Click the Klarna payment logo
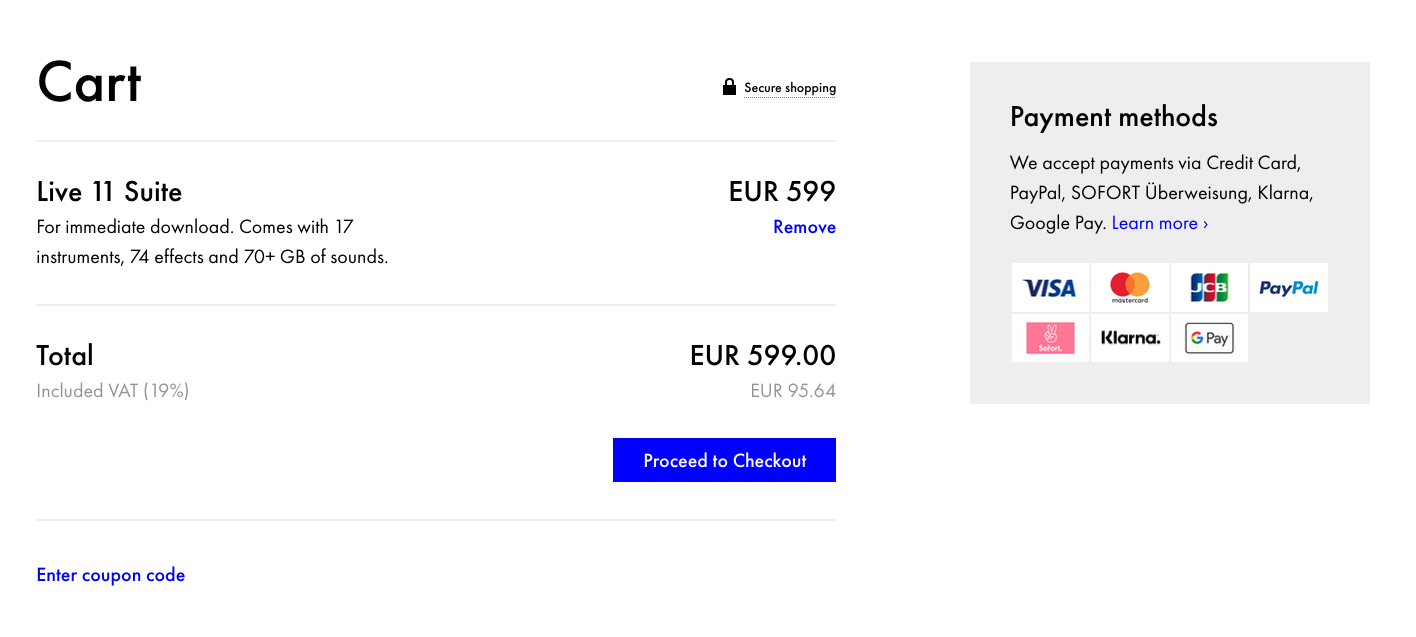Viewport: 1416px width, 637px height. click(1130, 338)
